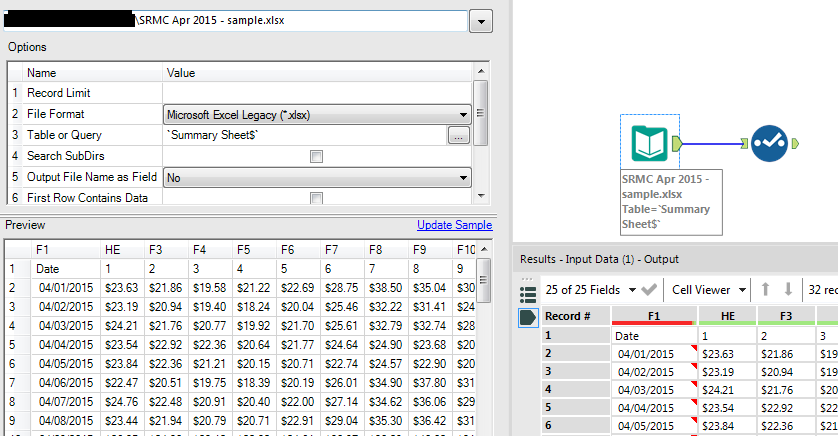Click preview cell $37.80
The width and height of the screenshot is (838, 436).
[x=430, y=383]
